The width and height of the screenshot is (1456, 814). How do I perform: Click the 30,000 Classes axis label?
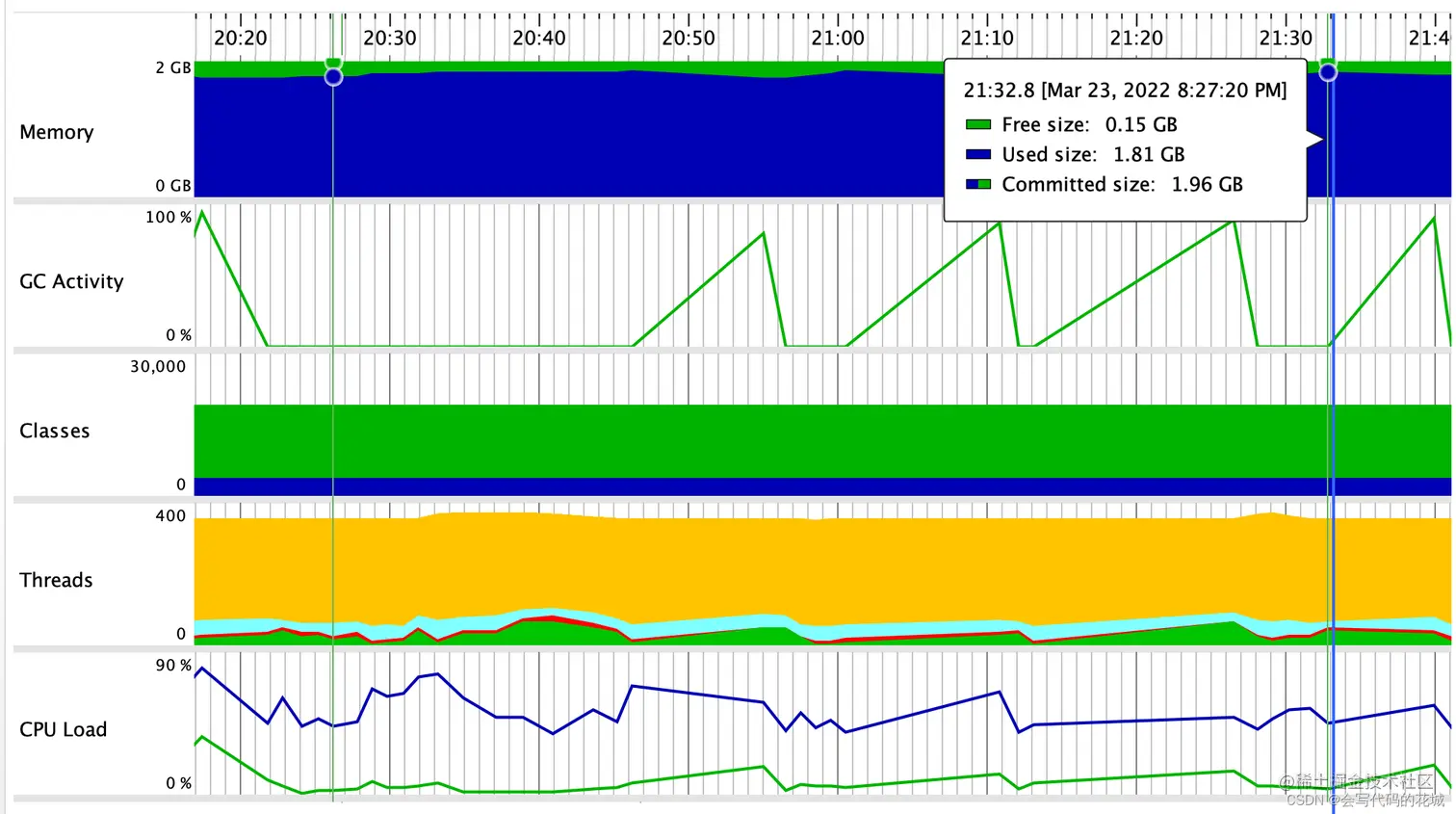pyautogui.click(x=158, y=367)
